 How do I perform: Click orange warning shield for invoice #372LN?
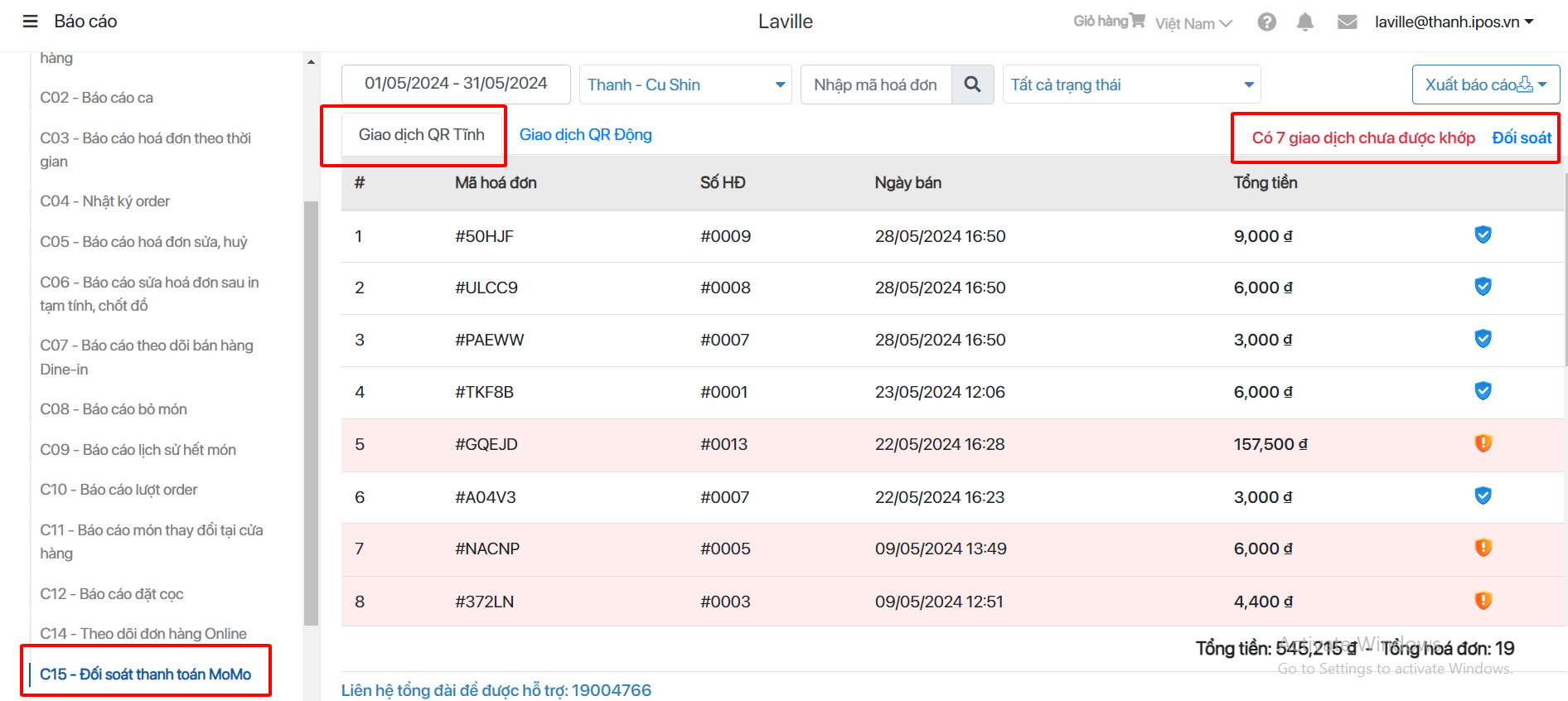point(1483,601)
